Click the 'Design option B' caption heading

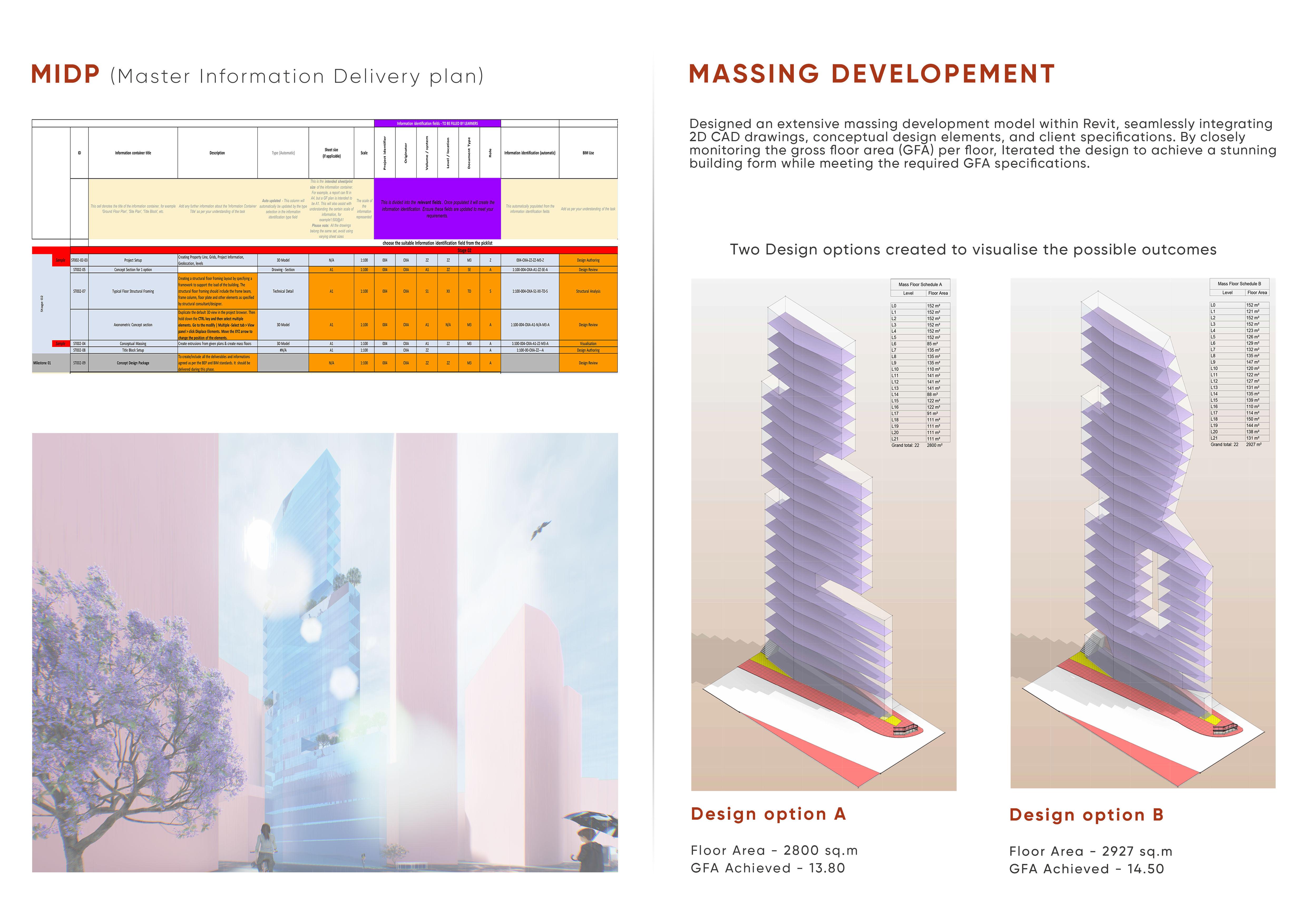1086,815
